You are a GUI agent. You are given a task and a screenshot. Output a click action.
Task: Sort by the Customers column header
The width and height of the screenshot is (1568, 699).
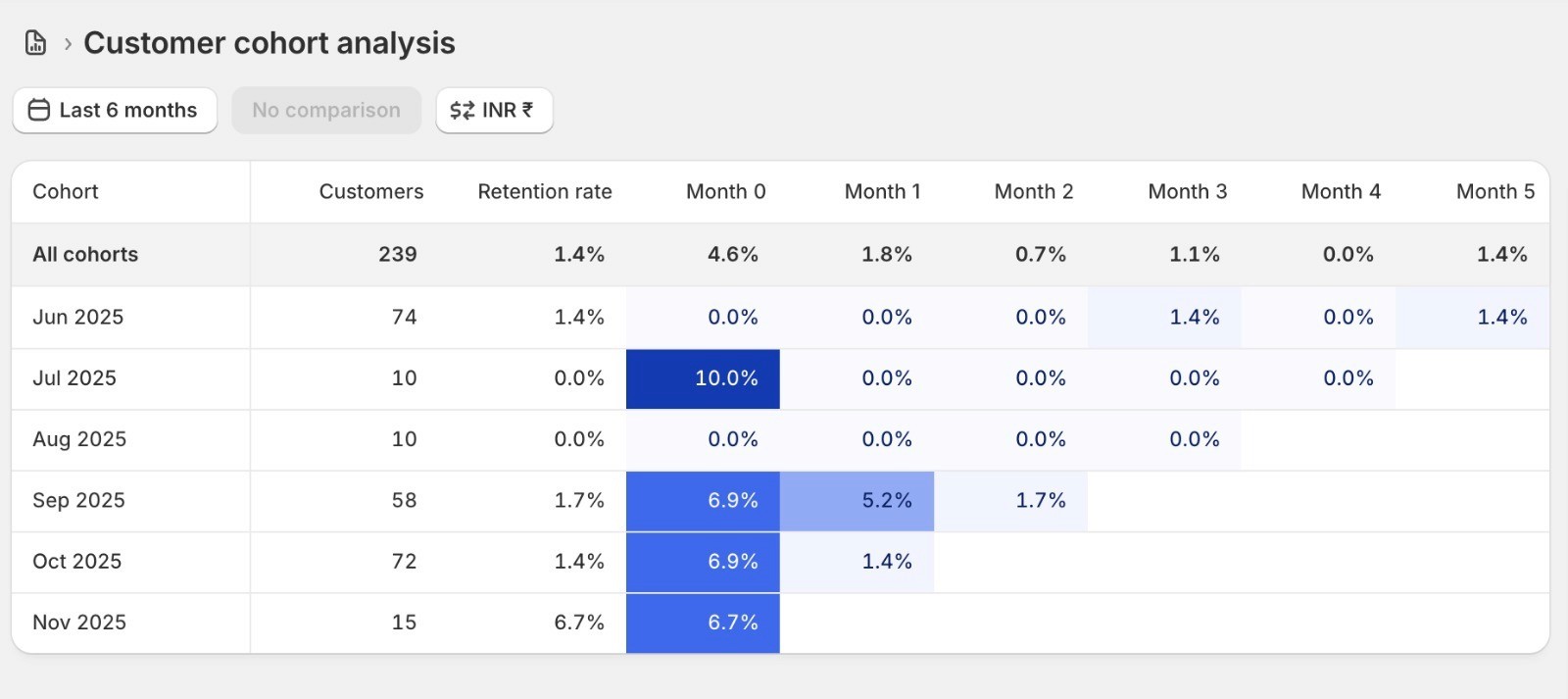point(370,191)
